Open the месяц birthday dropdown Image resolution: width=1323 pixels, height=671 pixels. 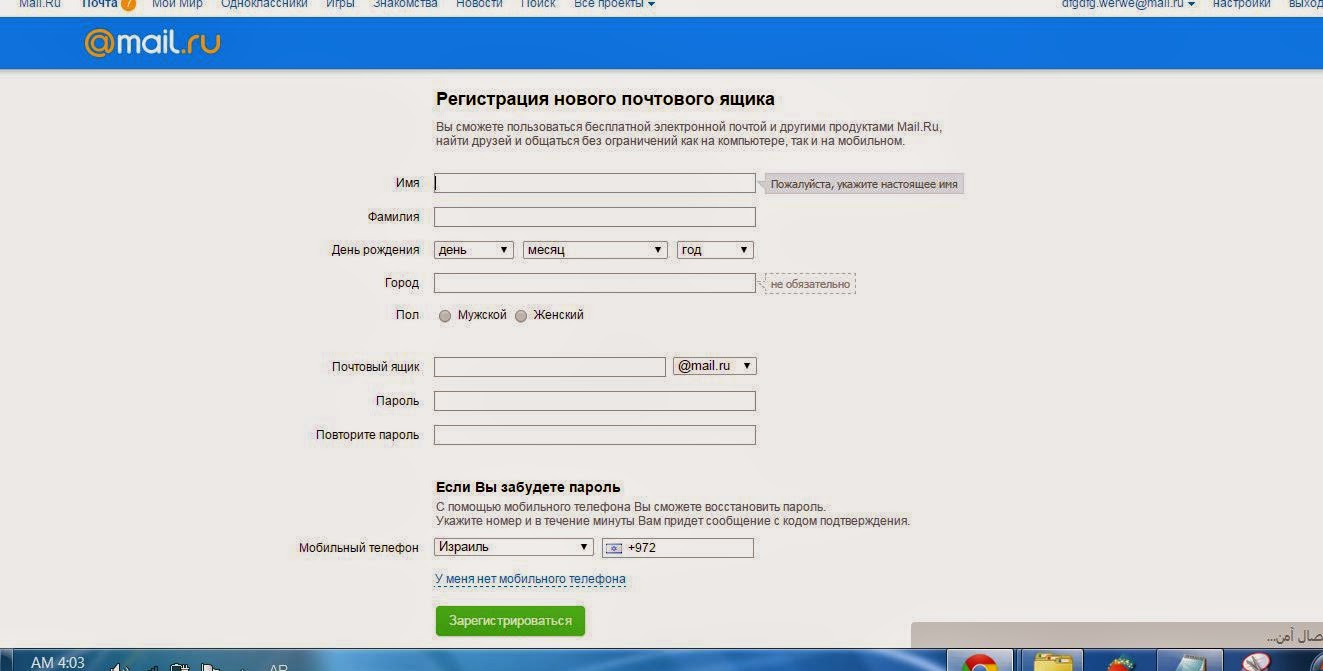click(595, 250)
